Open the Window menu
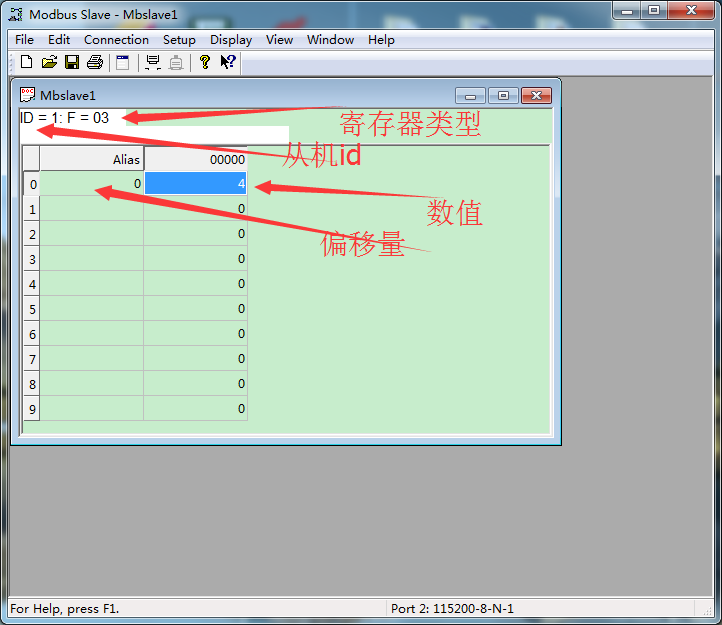 point(330,40)
